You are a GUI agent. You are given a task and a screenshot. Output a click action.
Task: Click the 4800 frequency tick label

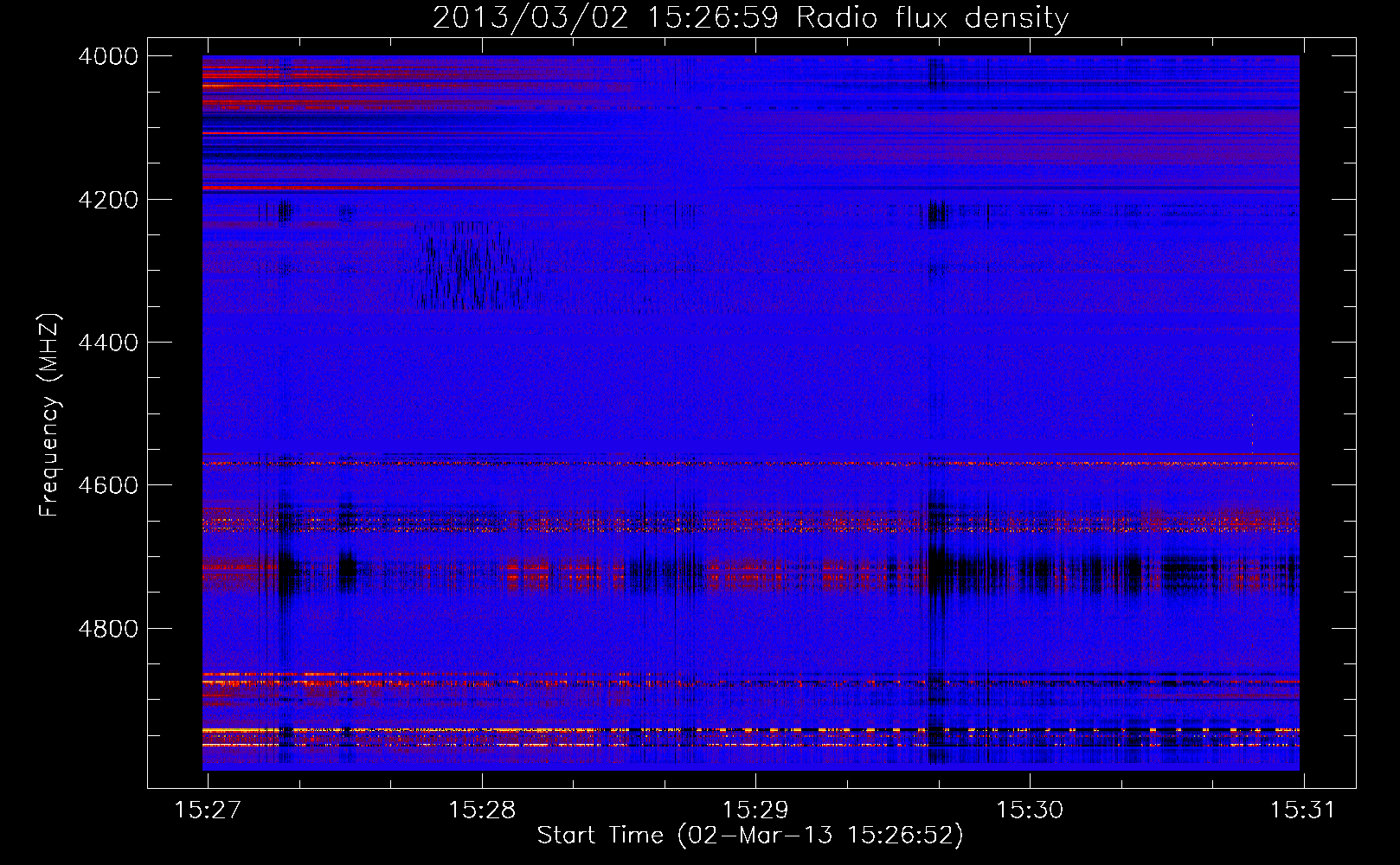[108, 629]
